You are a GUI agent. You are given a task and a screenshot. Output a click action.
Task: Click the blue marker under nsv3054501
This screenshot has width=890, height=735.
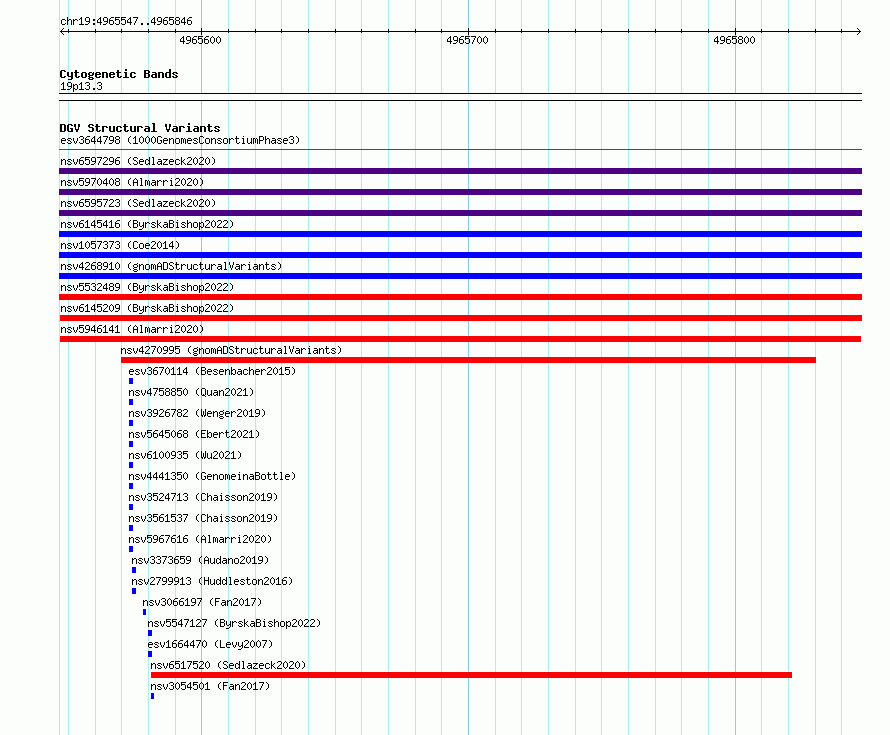[x=152, y=696]
